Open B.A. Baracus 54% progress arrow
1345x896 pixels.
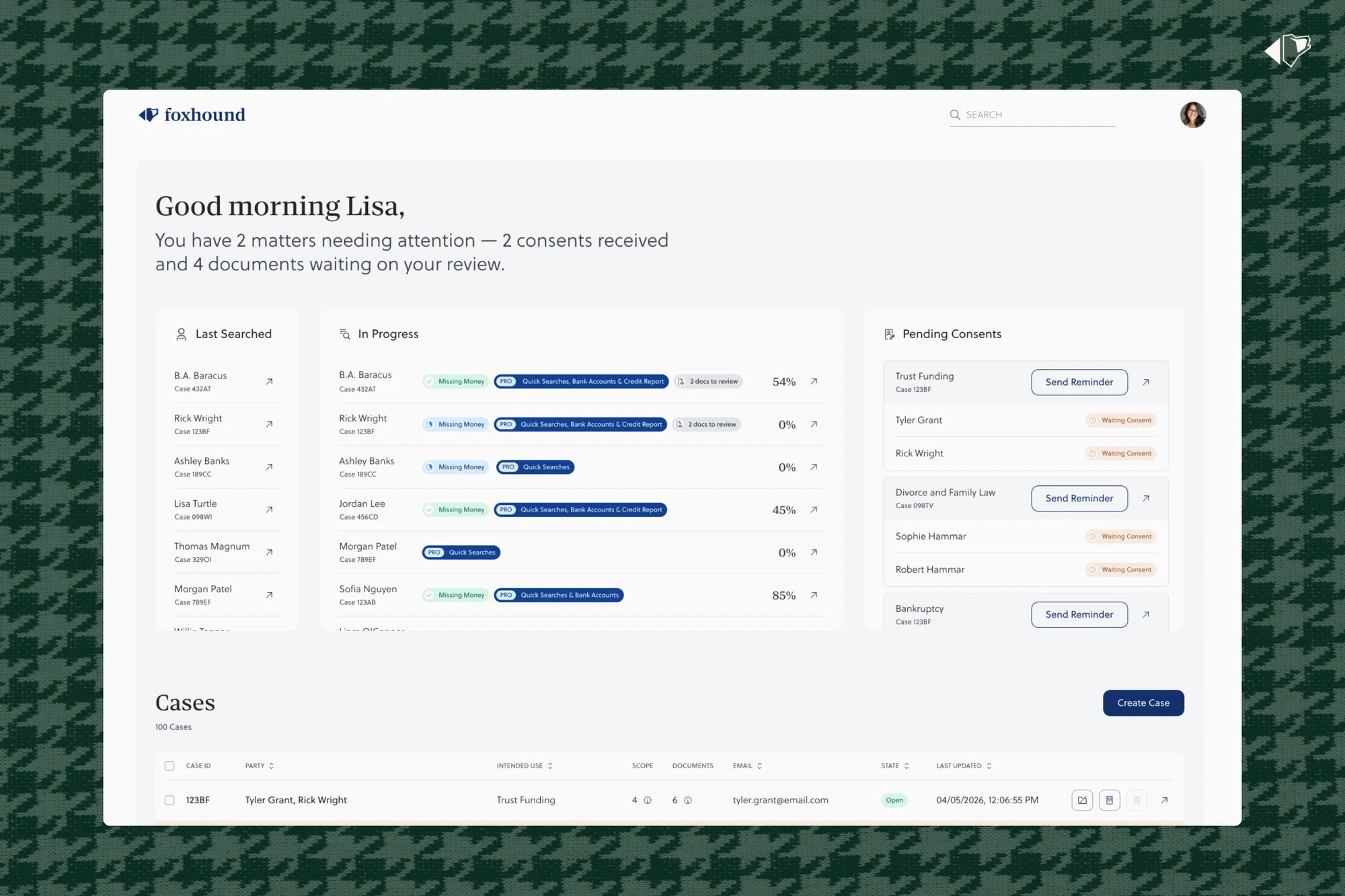point(814,381)
